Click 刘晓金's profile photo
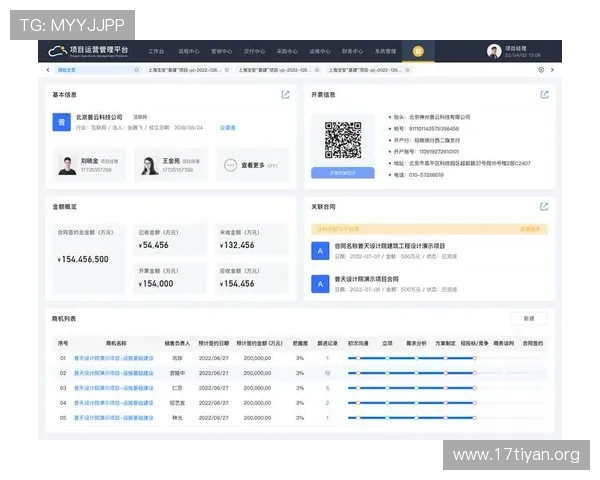The width and height of the screenshot is (600, 480). click(x=67, y=165)
